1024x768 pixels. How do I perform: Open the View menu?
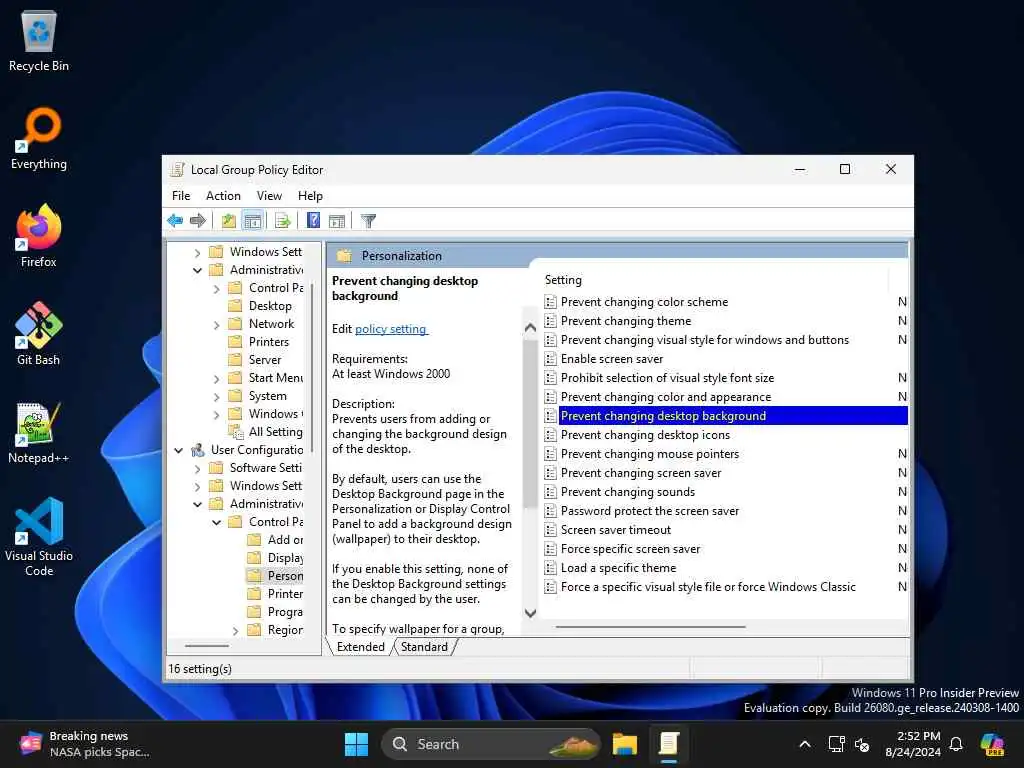coord(269,196)
